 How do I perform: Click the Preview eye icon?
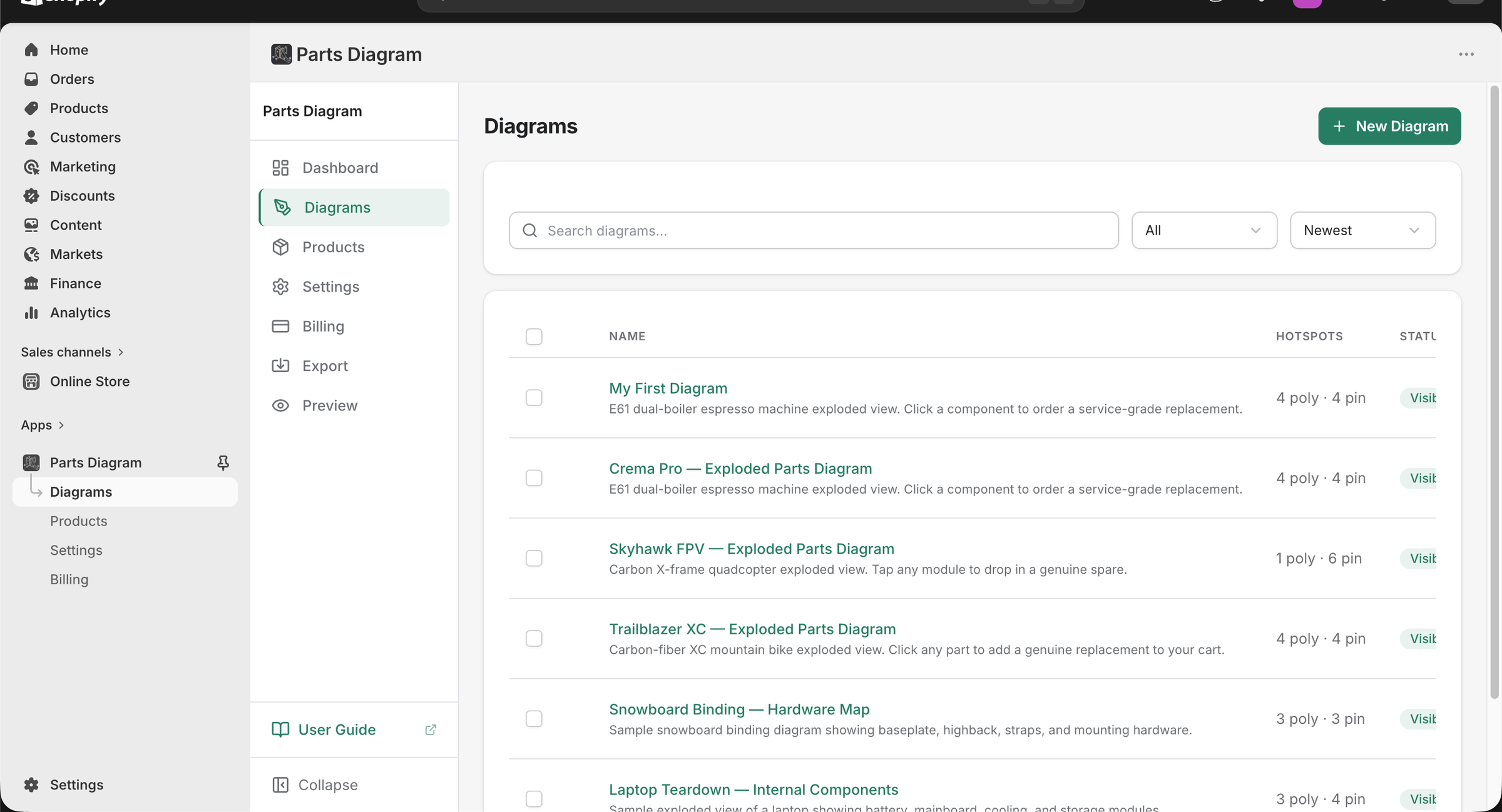[x=280, y=405]
